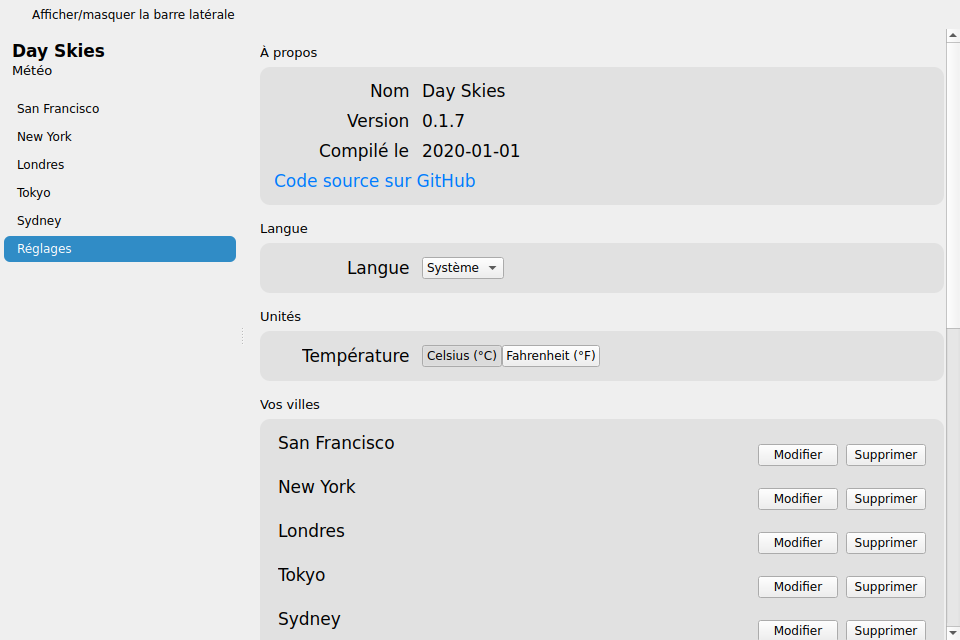Click Modifier for Londres
Image resolution: width=960 pixels, height=640 pixels.
coord(797,543)
